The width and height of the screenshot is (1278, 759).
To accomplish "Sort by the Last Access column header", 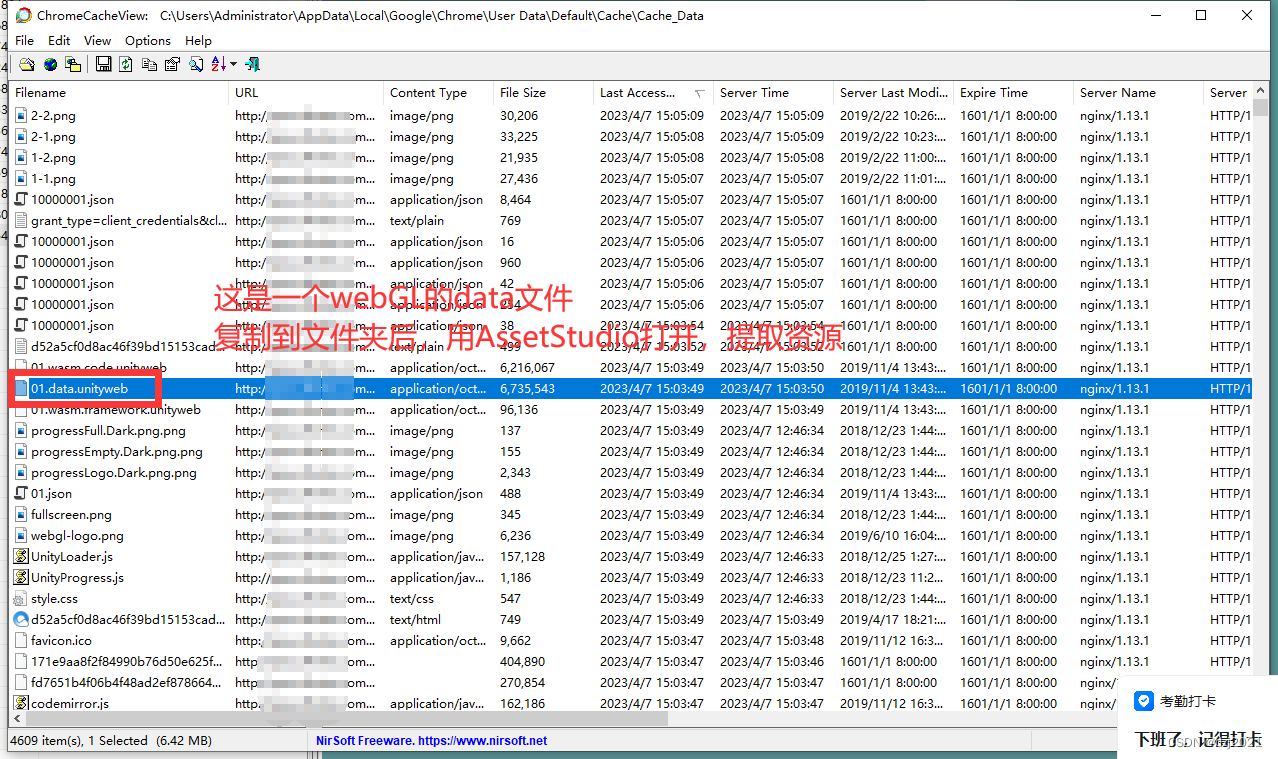I will coord(654,92).
